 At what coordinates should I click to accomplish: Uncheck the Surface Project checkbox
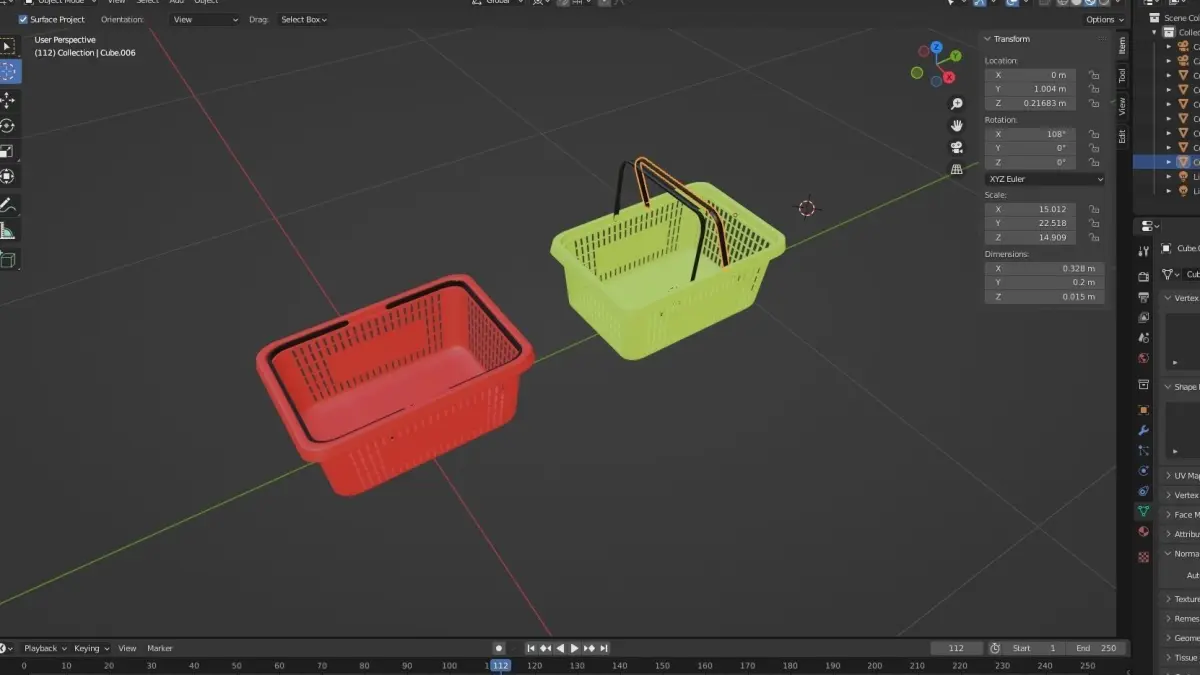click(x=24, y=19)
